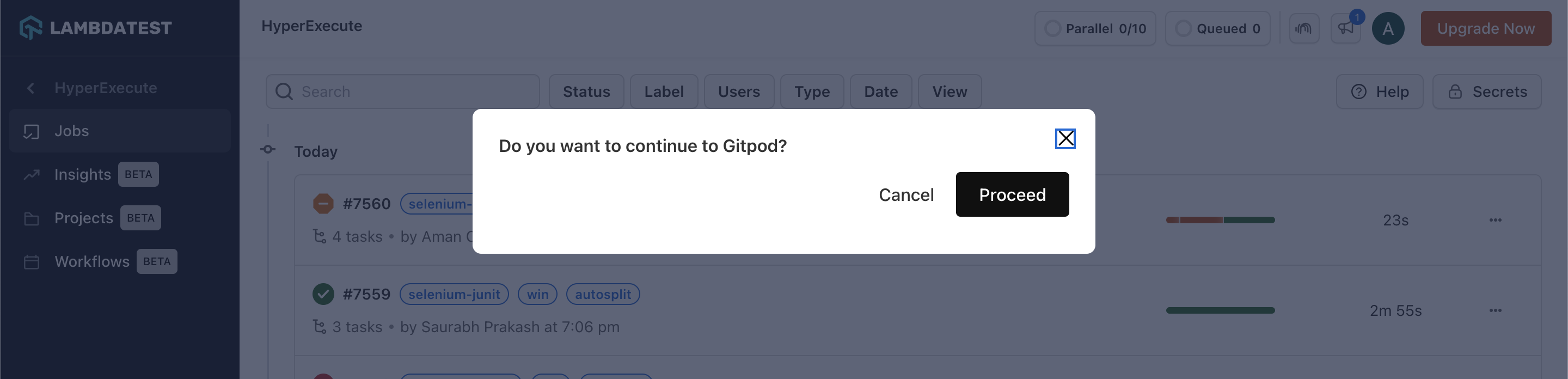This screenshot has height=379, width=1568.
Task: Open the Workflows BETA sidebar item
Action: click(92, 261)
